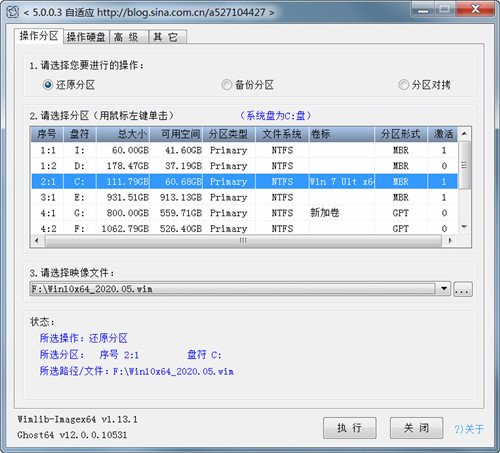Image resolution: width=500 pixels, height=453 pixels.
Task: Click the image file path field
Action: click(233, 289)
